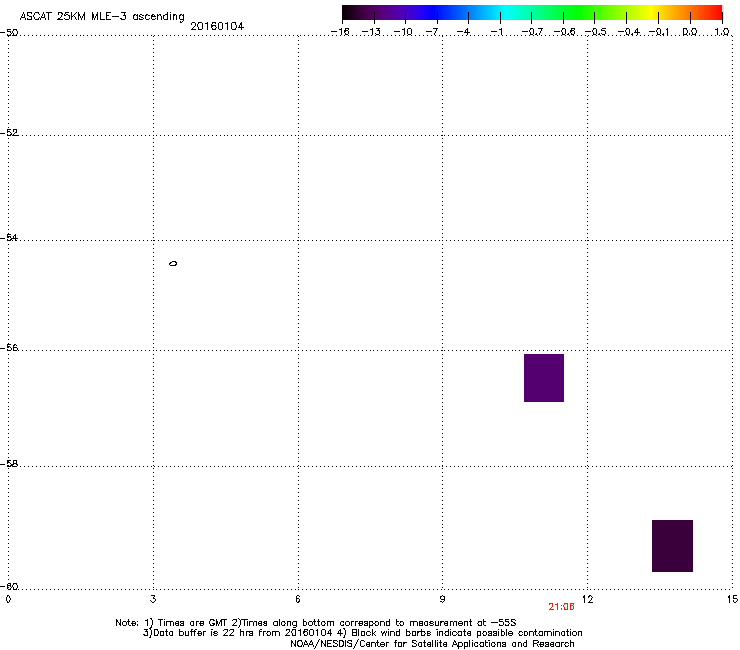740x650 pixels.
Task: Click the -56 latitude axis label
Action: pos(9,348)
